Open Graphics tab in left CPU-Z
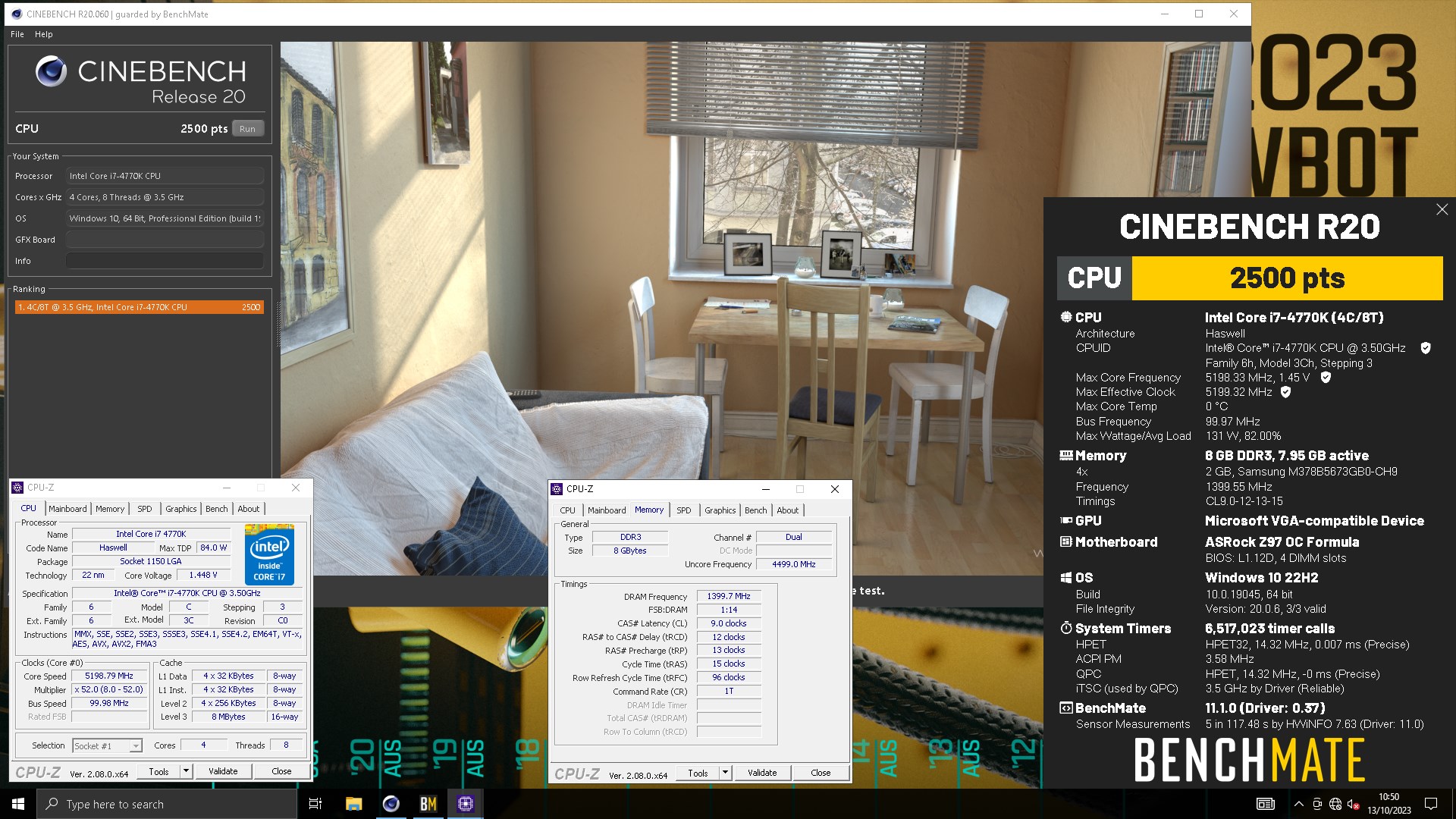This screenshot has height=819, width=1456. point(181,509)
